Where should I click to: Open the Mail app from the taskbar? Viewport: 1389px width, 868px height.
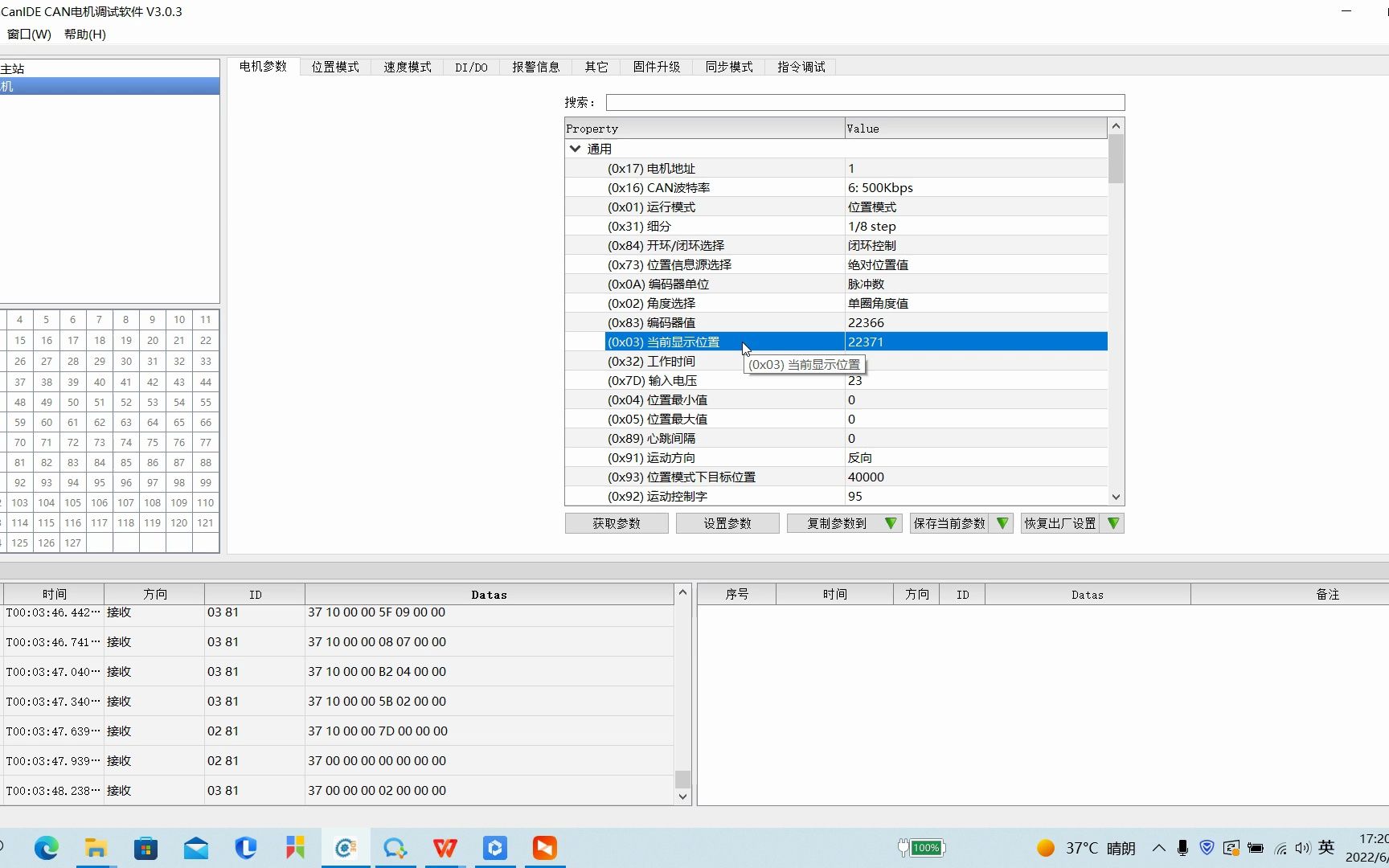[x=196, y=847]
